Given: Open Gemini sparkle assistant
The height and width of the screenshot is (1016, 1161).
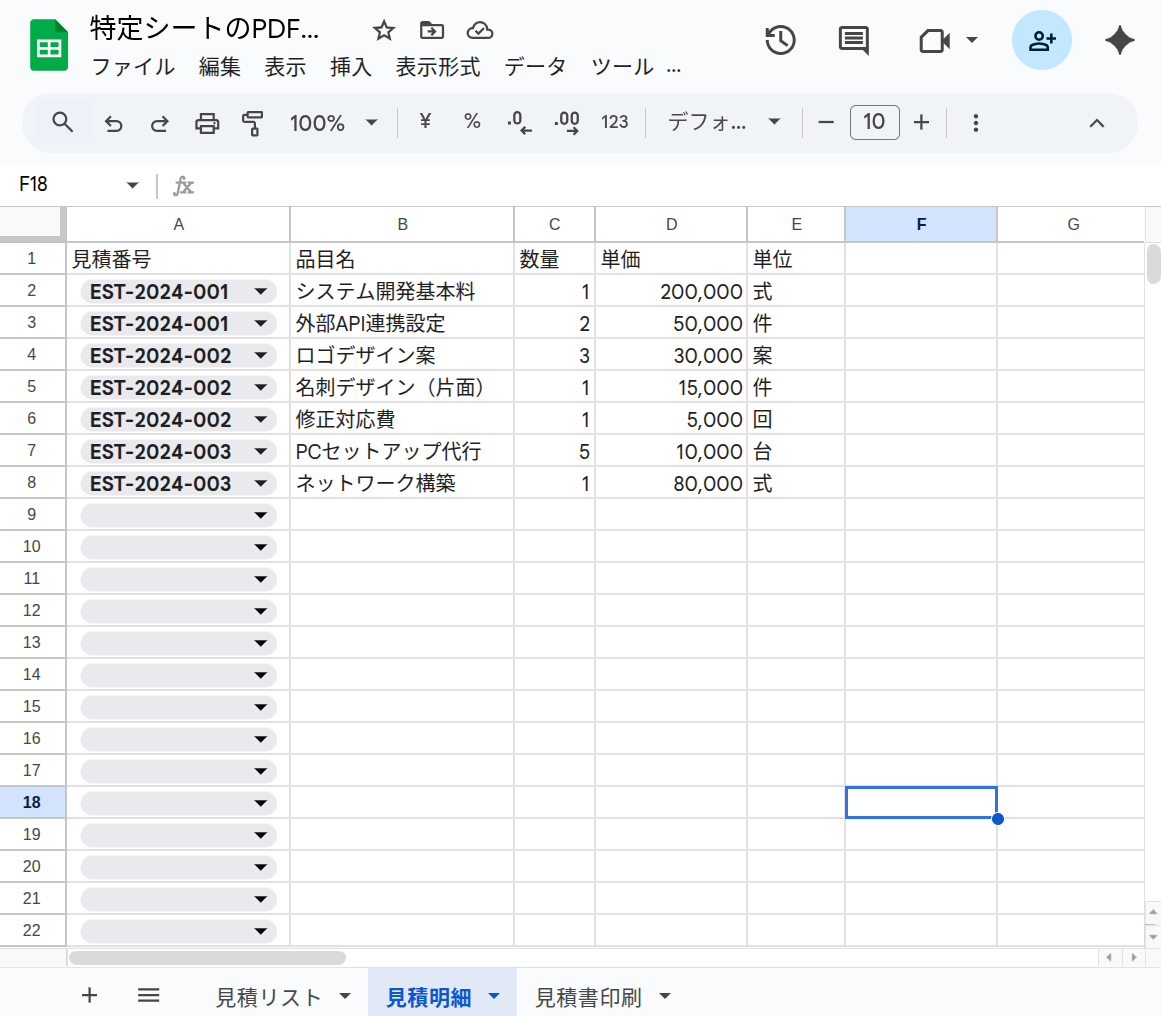Looking at the screenshot, I should 1120,40.
